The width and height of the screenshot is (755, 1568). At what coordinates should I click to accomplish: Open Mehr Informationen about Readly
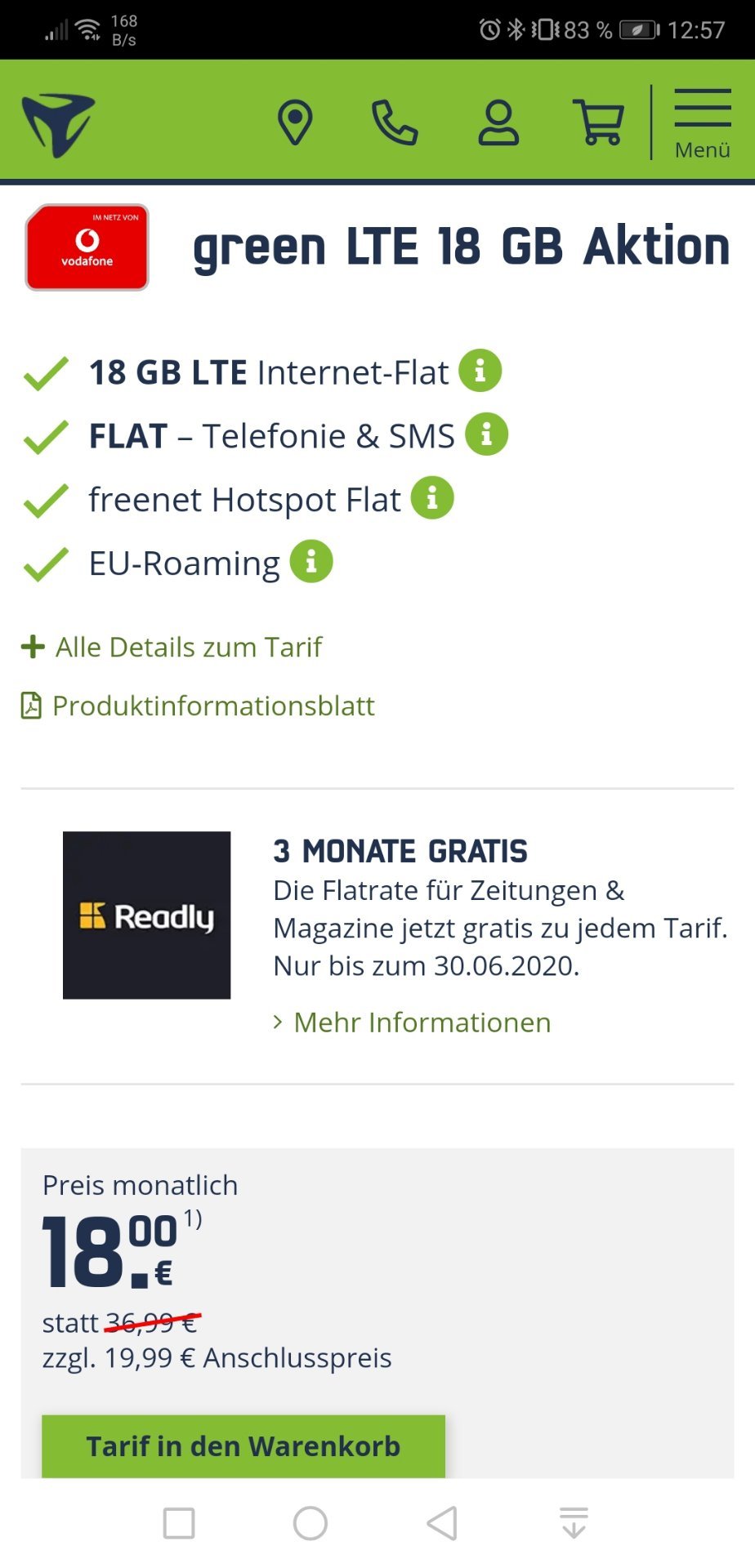coord(412,1022)
